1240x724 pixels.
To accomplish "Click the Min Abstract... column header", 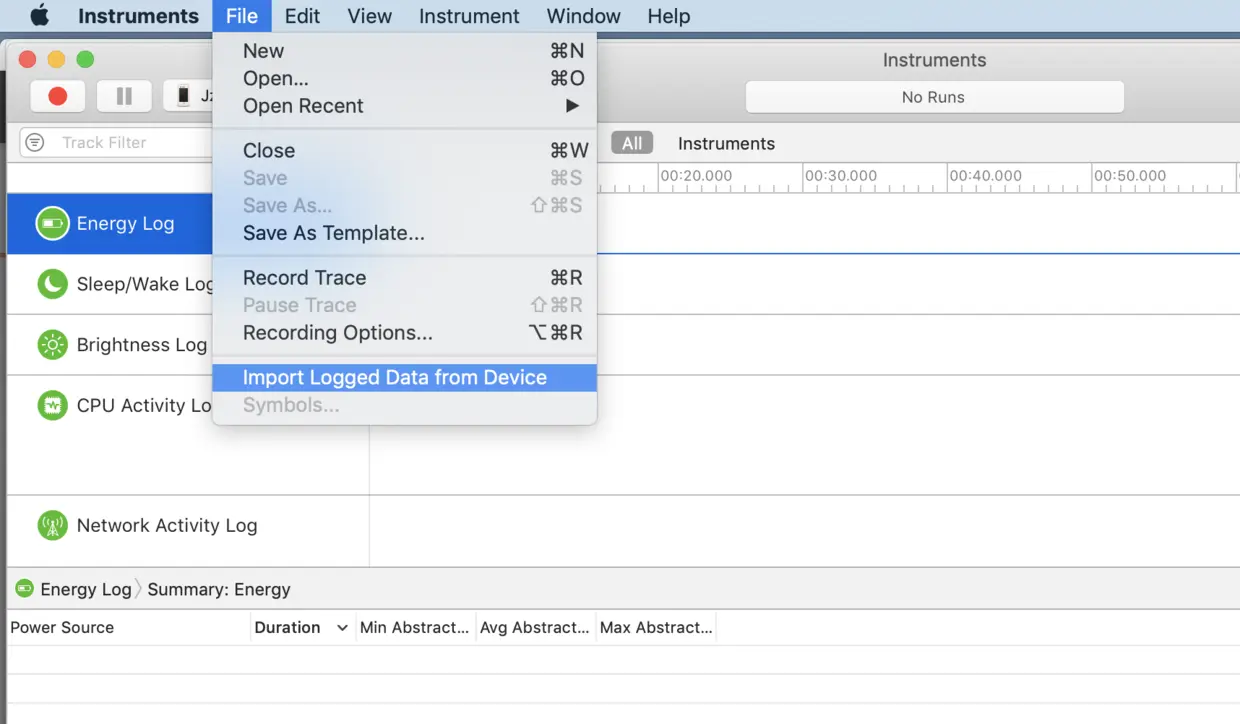I will pos(415,627).
